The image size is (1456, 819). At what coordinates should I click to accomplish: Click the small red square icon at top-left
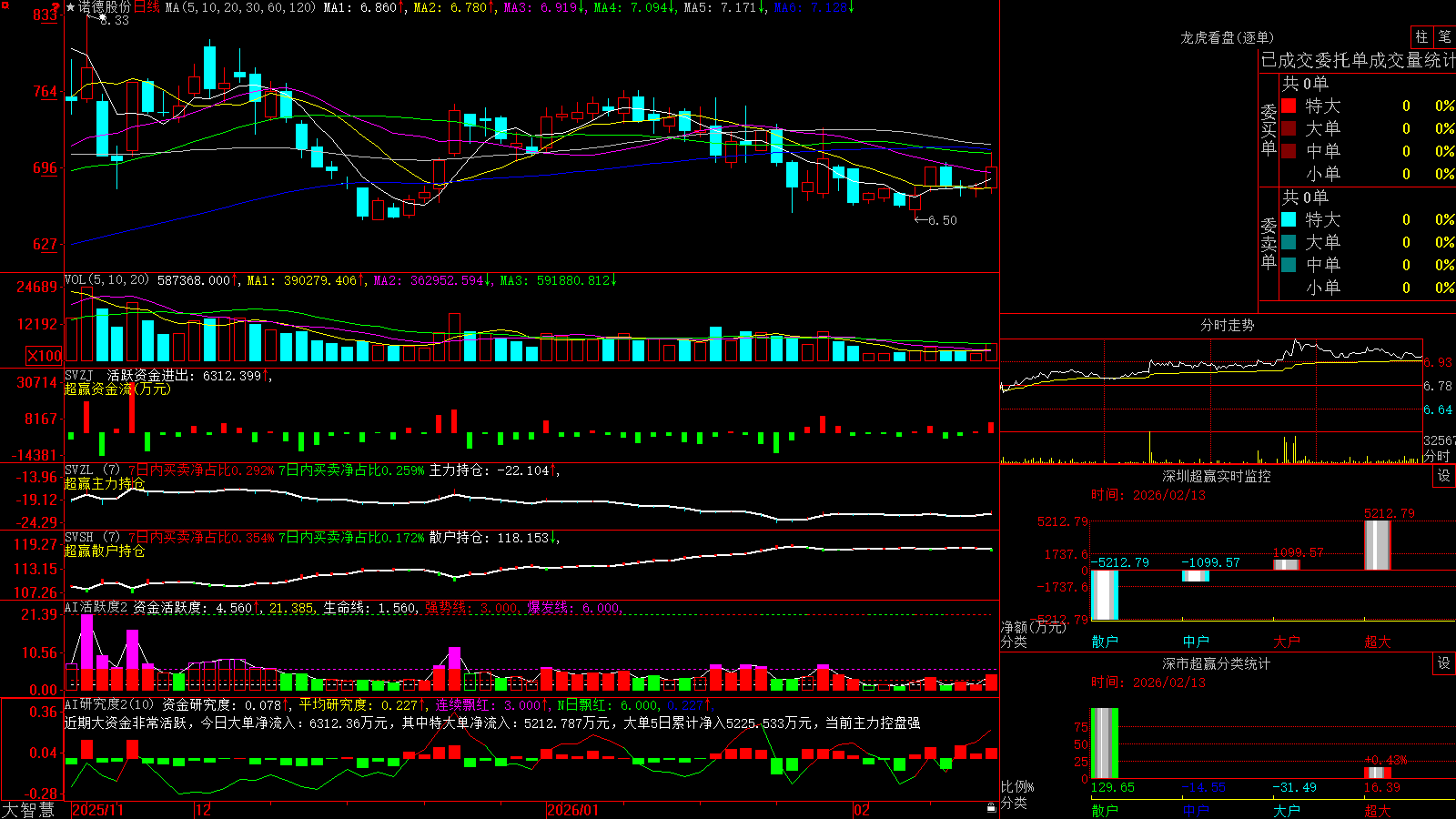[5, 5]
